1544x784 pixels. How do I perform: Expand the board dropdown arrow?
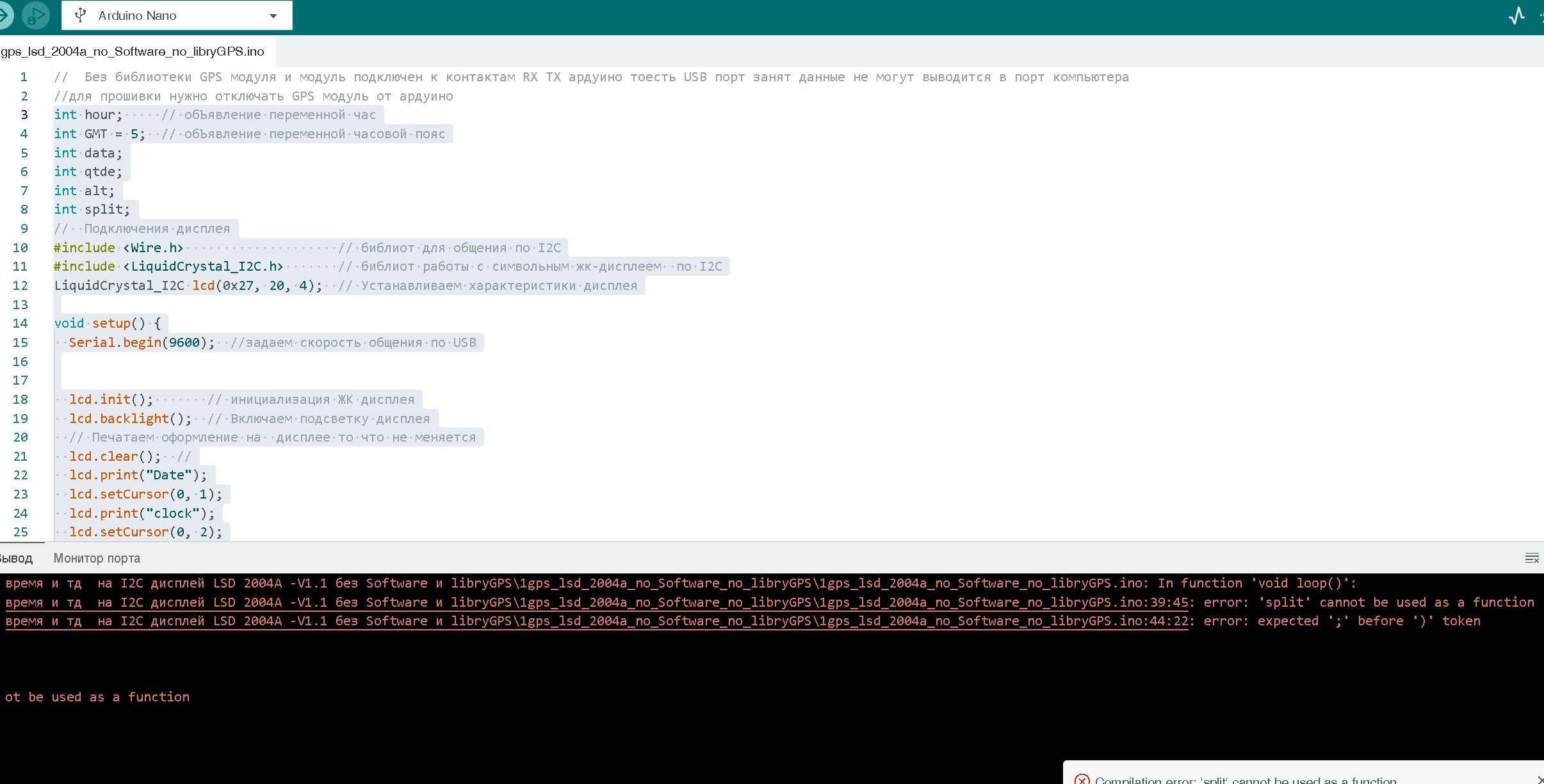tap(273, 16)
